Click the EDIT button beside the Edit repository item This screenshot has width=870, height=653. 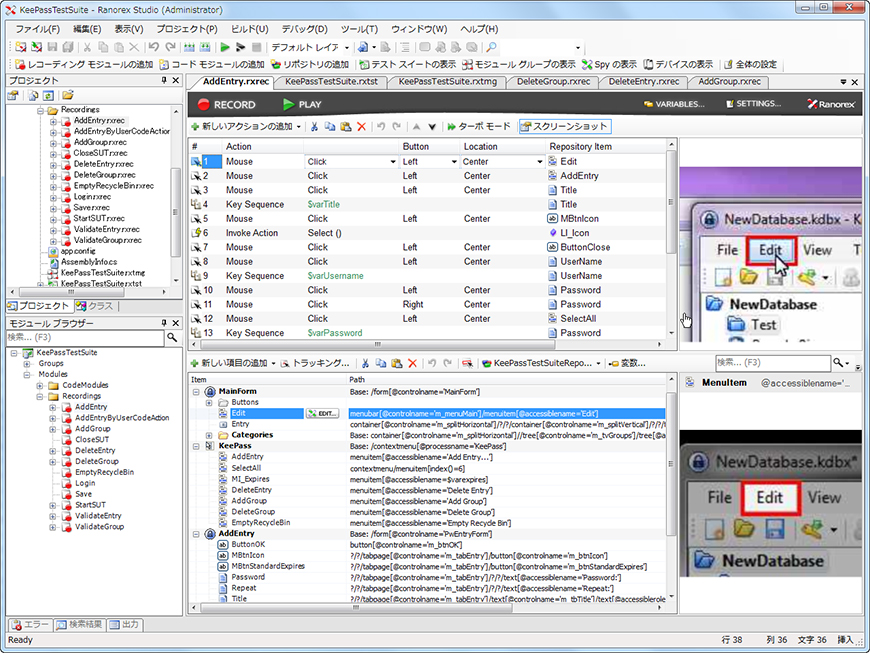pos(322,413)
